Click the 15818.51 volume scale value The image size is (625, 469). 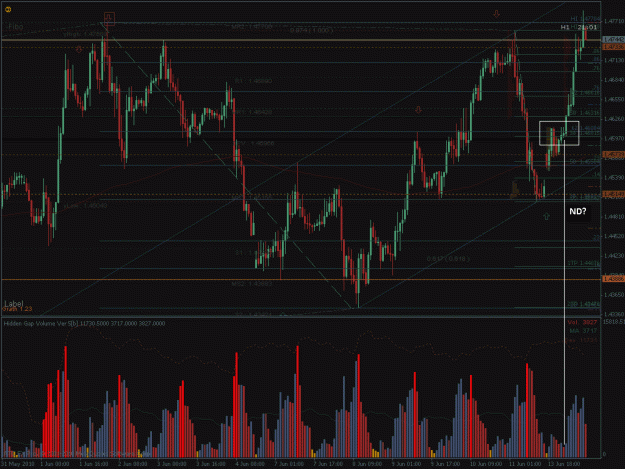(614, 322)
